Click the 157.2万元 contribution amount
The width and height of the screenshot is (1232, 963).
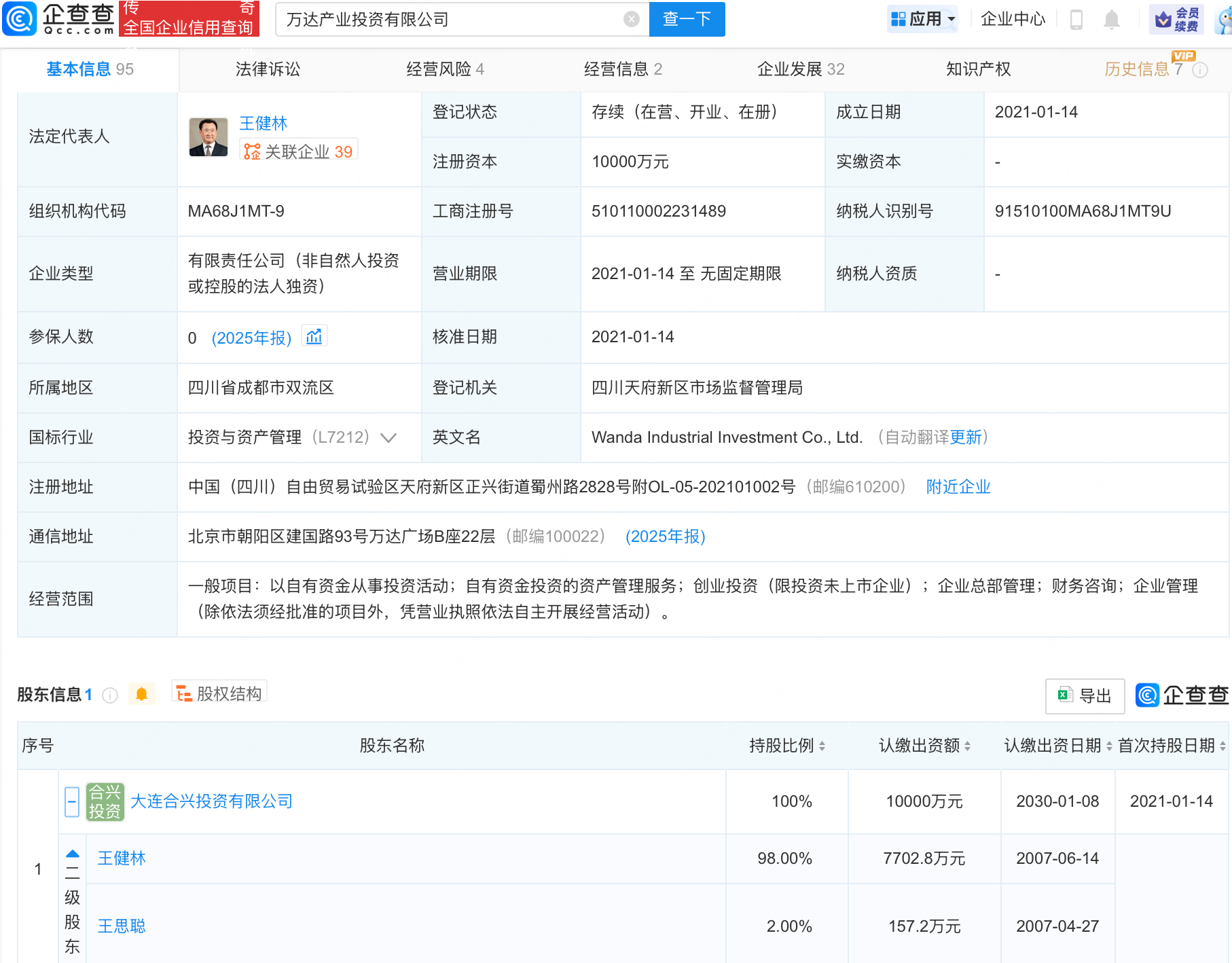[924, 926]
